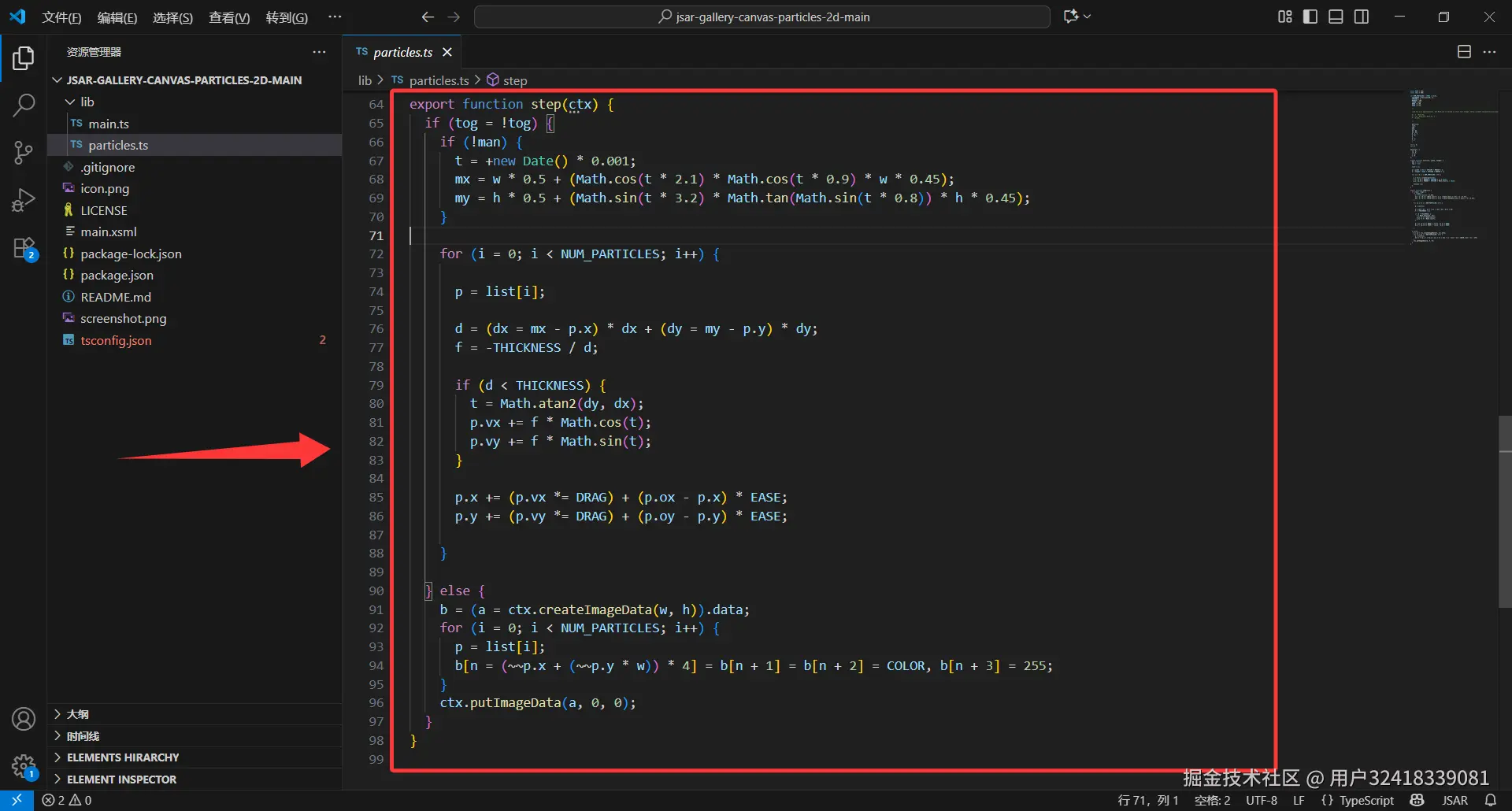The image size is (1512, 811).
Task: Open the 文件(F) menu
Action: click(61, 17)
